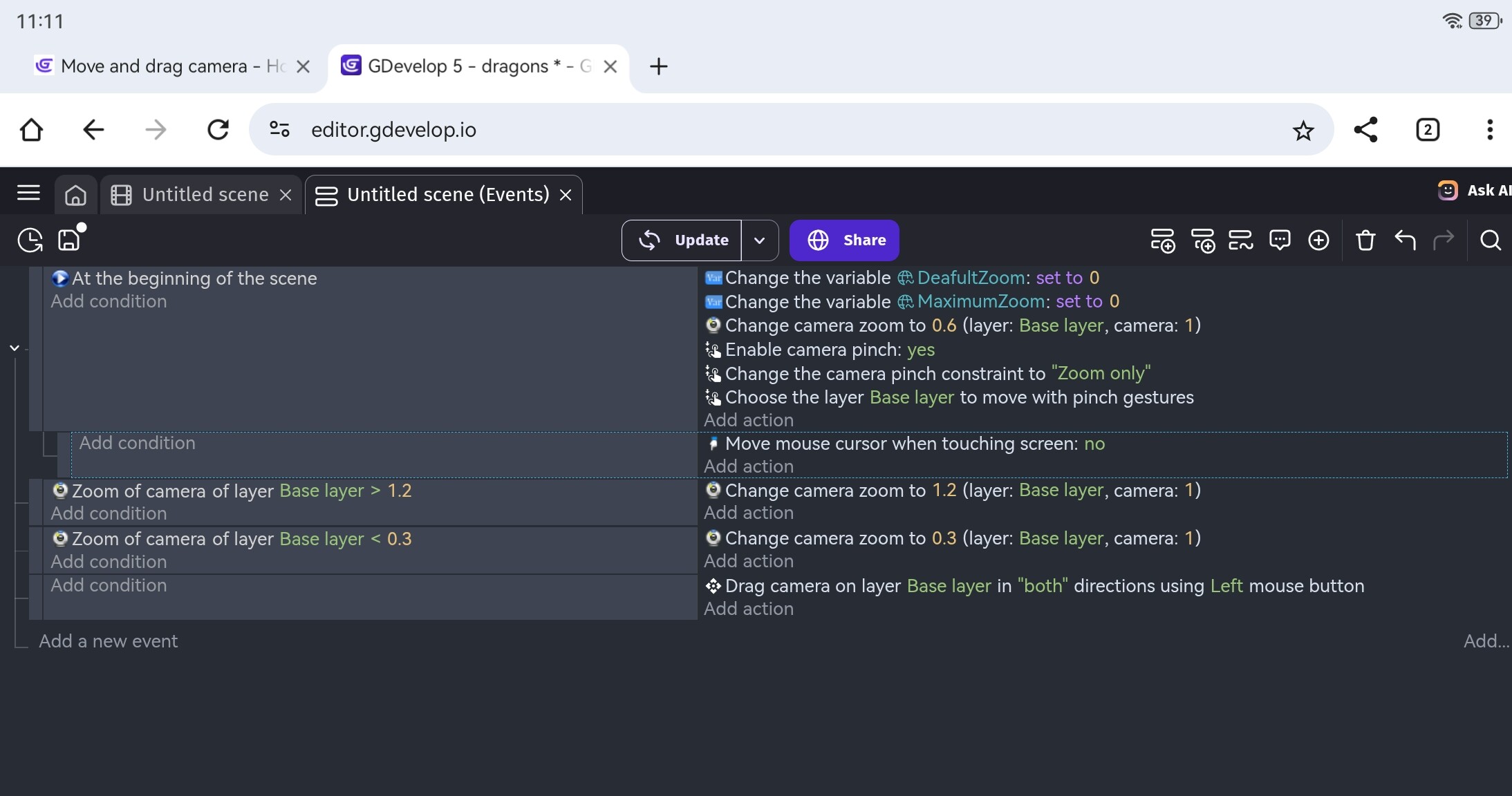The height and width of the screenshot is (796, 1512).
Task: Click the Add a sub-event toolbar icon
Action: [1203, 240]
